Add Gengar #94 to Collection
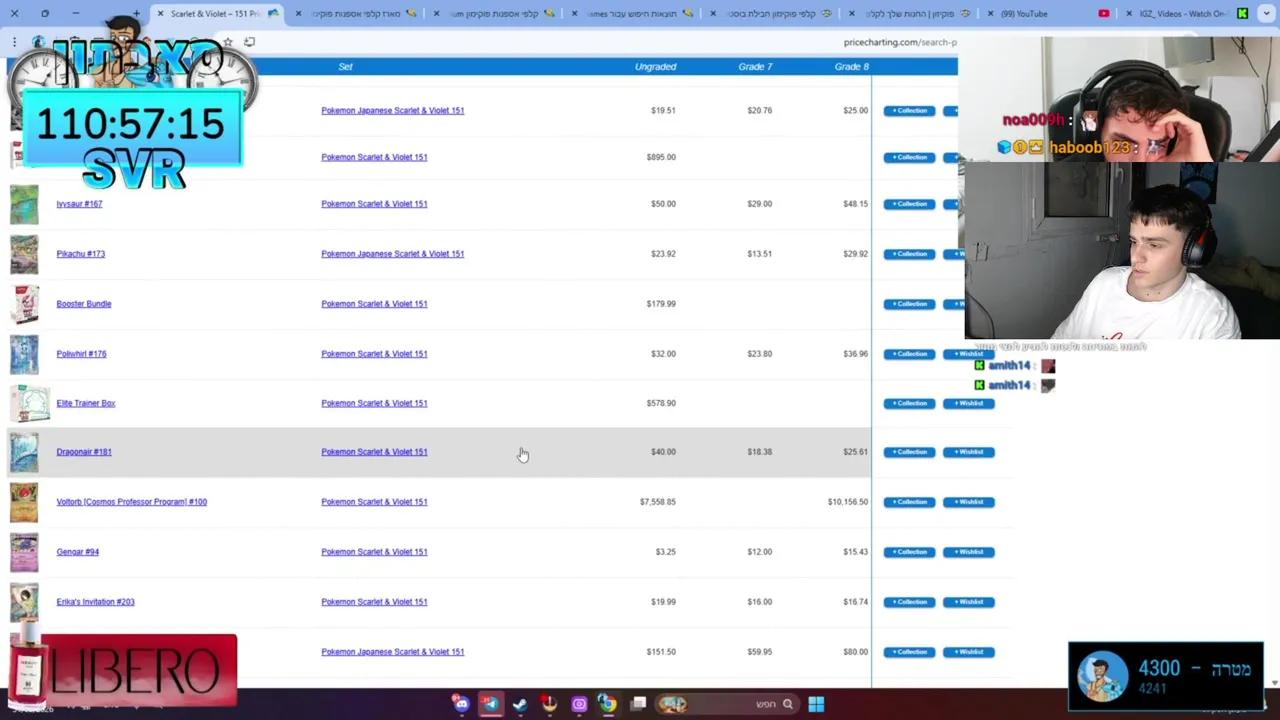The image size is (1280, 720). (x=909, y=552)
